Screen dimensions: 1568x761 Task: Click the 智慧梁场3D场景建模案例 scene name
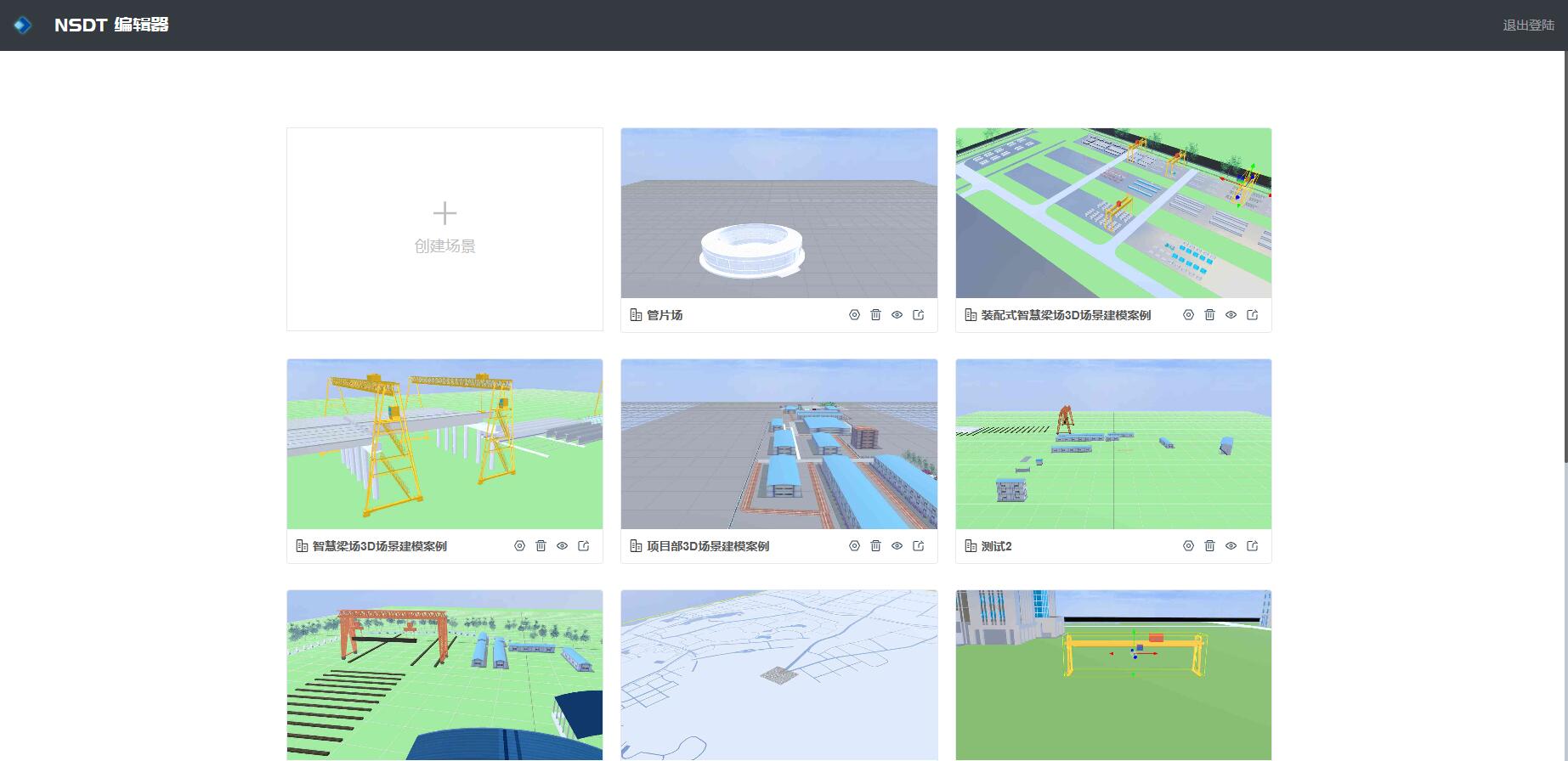[x=379, y=546]
